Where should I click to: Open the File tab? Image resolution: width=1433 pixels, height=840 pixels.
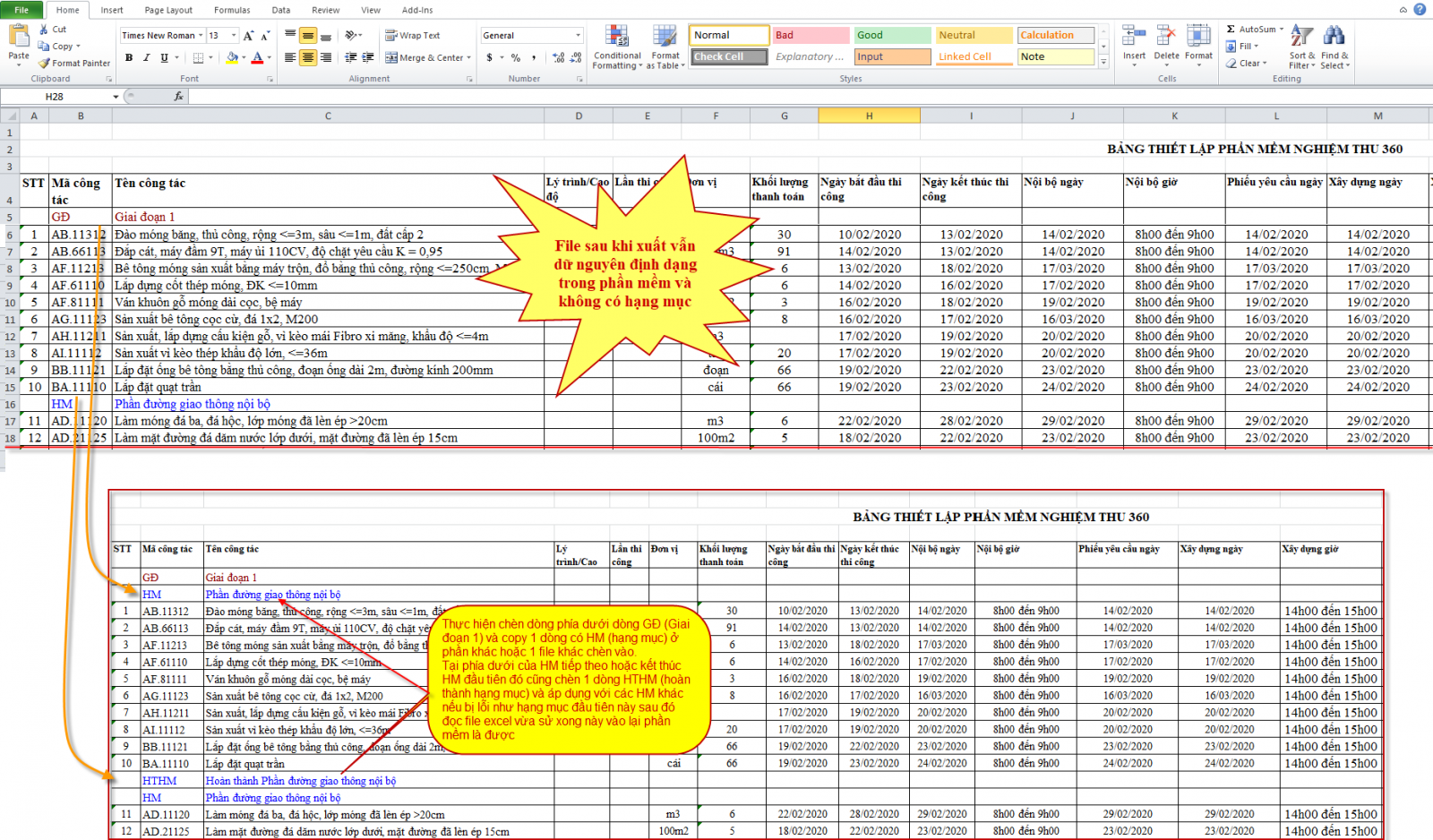(x=21, y=10)
